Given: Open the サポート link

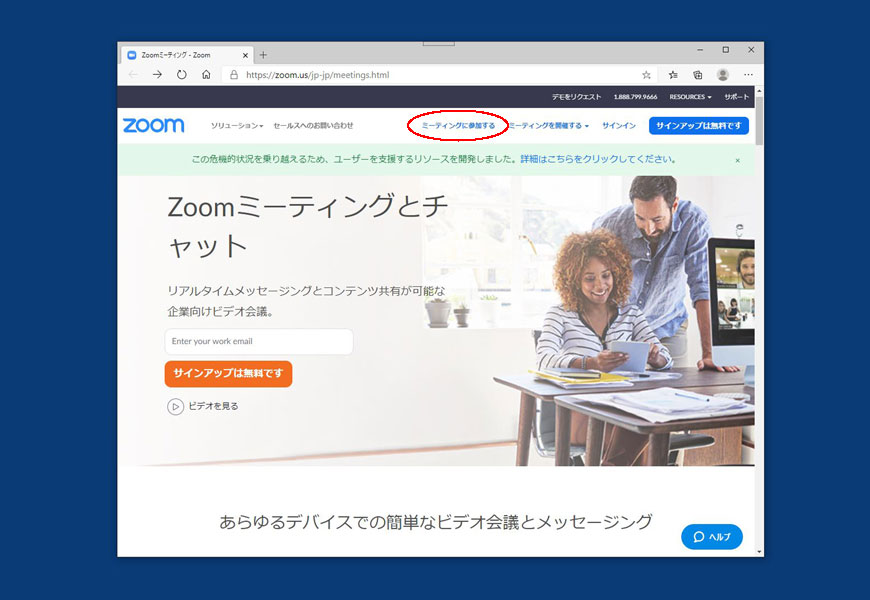Looking at the screenshot, I should coord(737,97).
